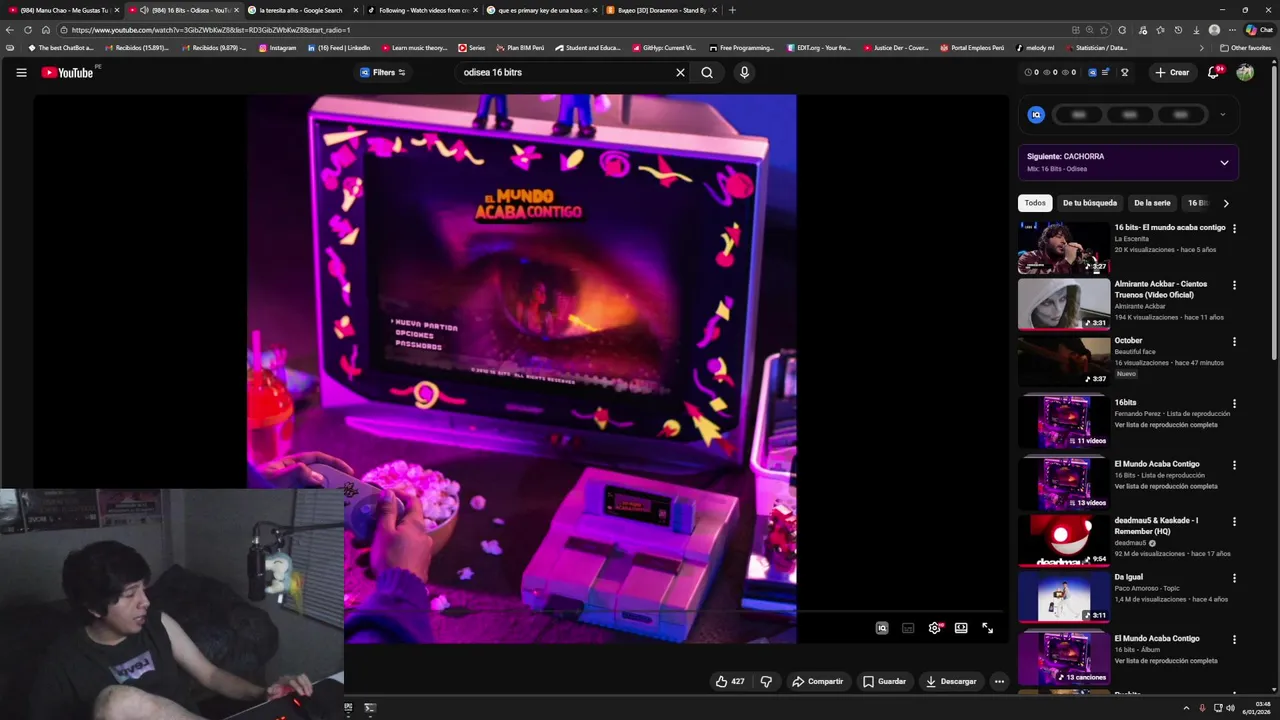1280x720 pixels.
Task: Clear the search box with the X
Action: [680, 72]
